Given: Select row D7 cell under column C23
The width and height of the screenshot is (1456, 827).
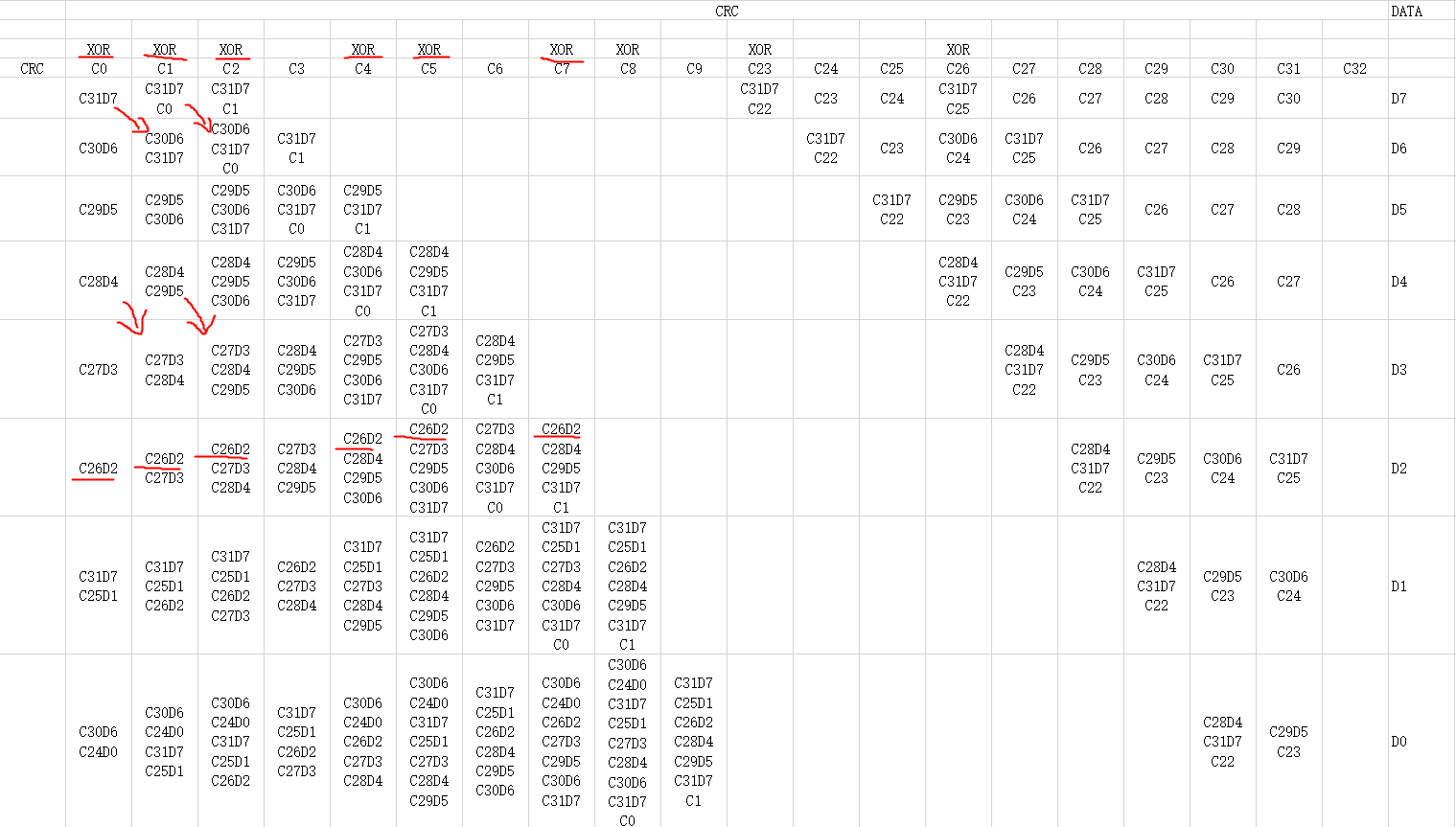Looking at the screenshot, I should click(x=760, y=99).
